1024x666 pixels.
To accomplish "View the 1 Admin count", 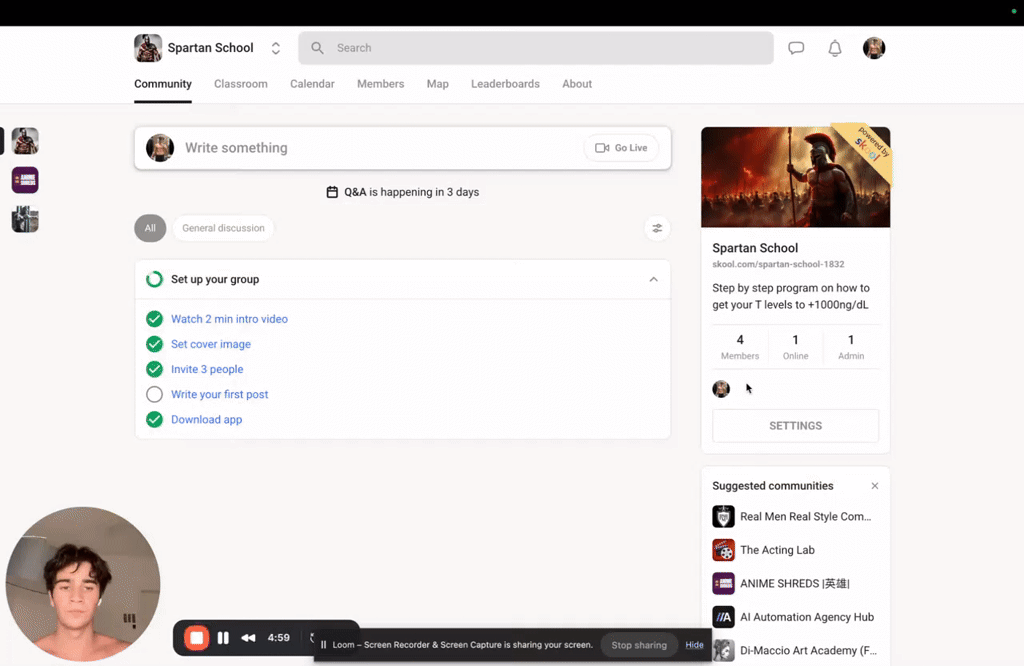I will [851, 347].
